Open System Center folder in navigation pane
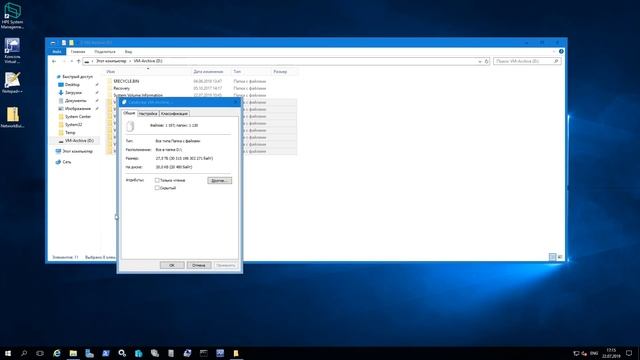 [x=78, y=117]
